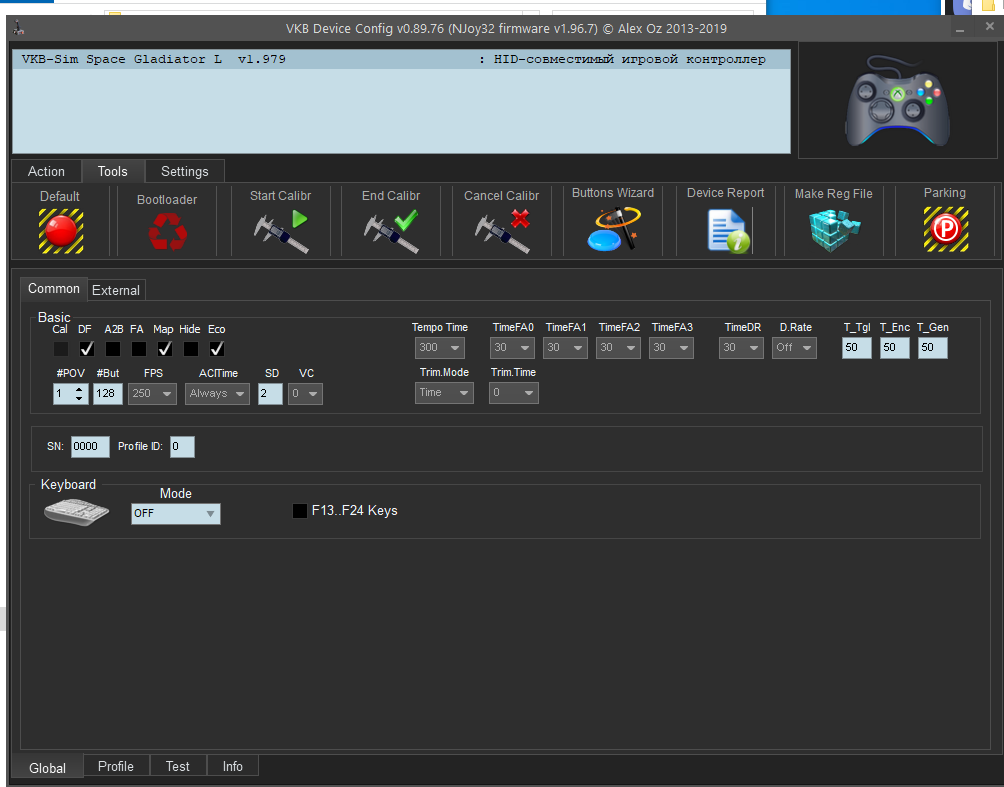Enable the FA checkbox
Image resolution: width=1004 pixels, height=787 pixels.
[x=138, y=349]
